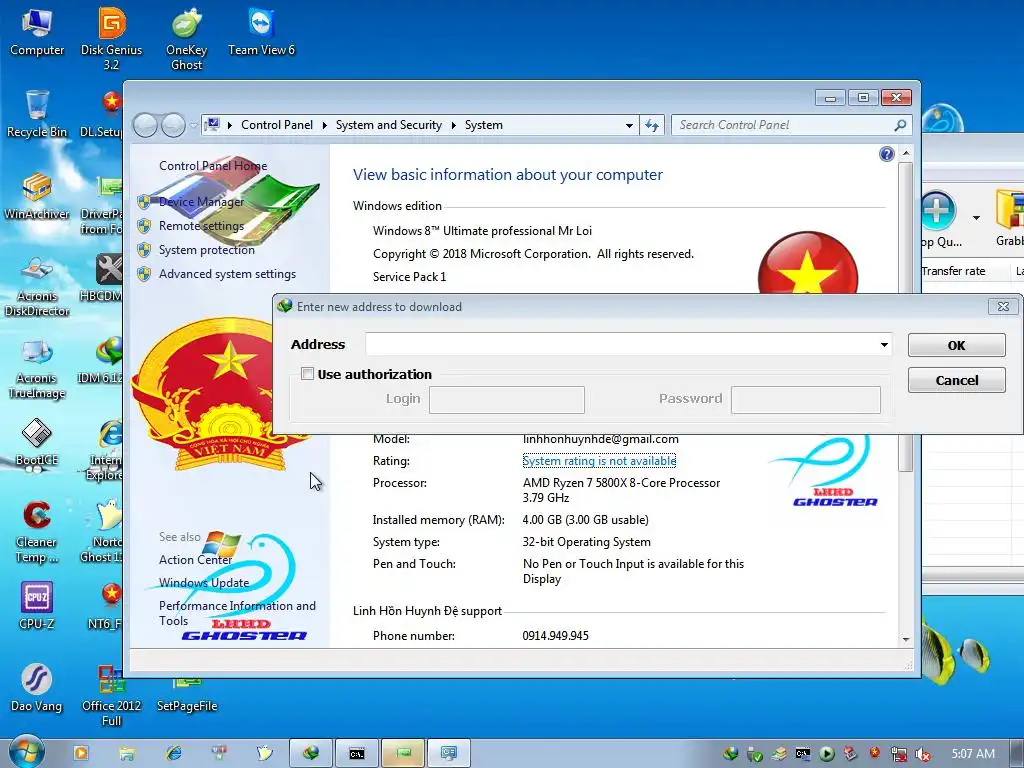Launch the Acronis TrueImage desktop icon
The image size is (1024, 768).
[x=37, y=368]
